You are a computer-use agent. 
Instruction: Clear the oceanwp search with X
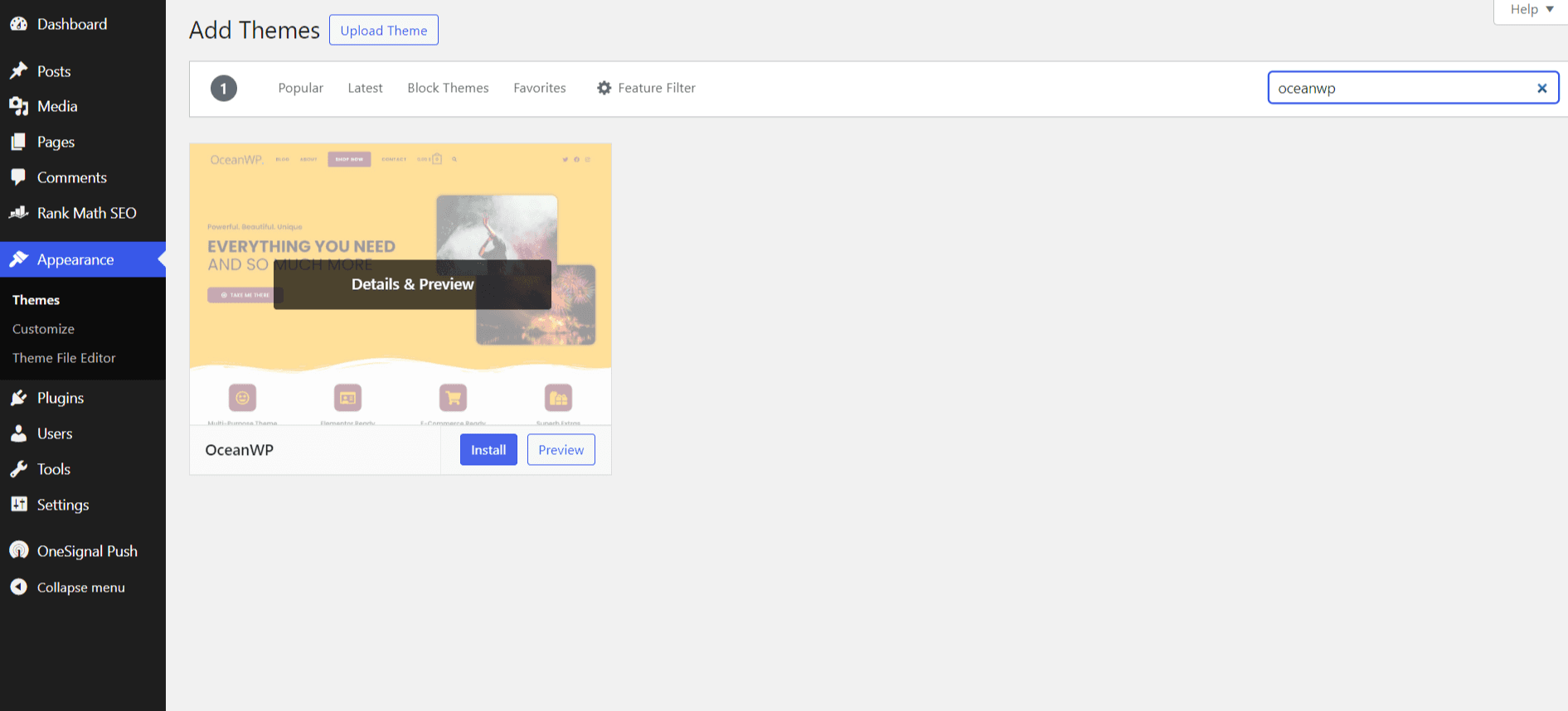coord(1542,88)
